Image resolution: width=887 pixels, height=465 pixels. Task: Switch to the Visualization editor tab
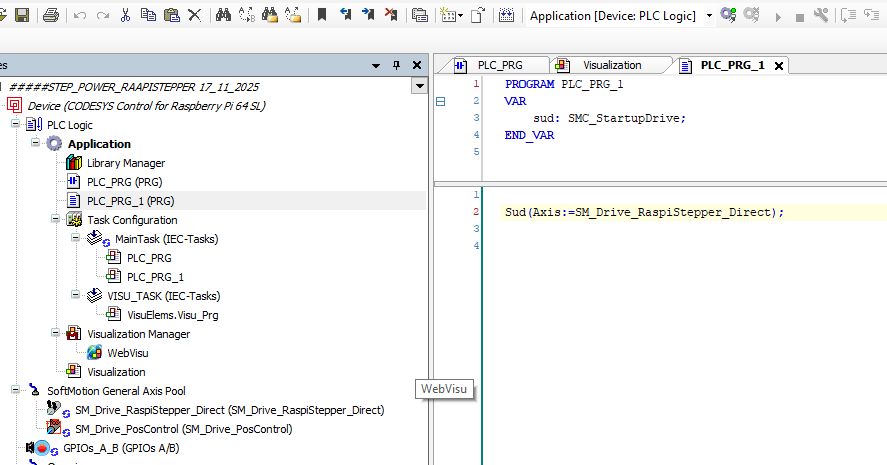[611, 65]
